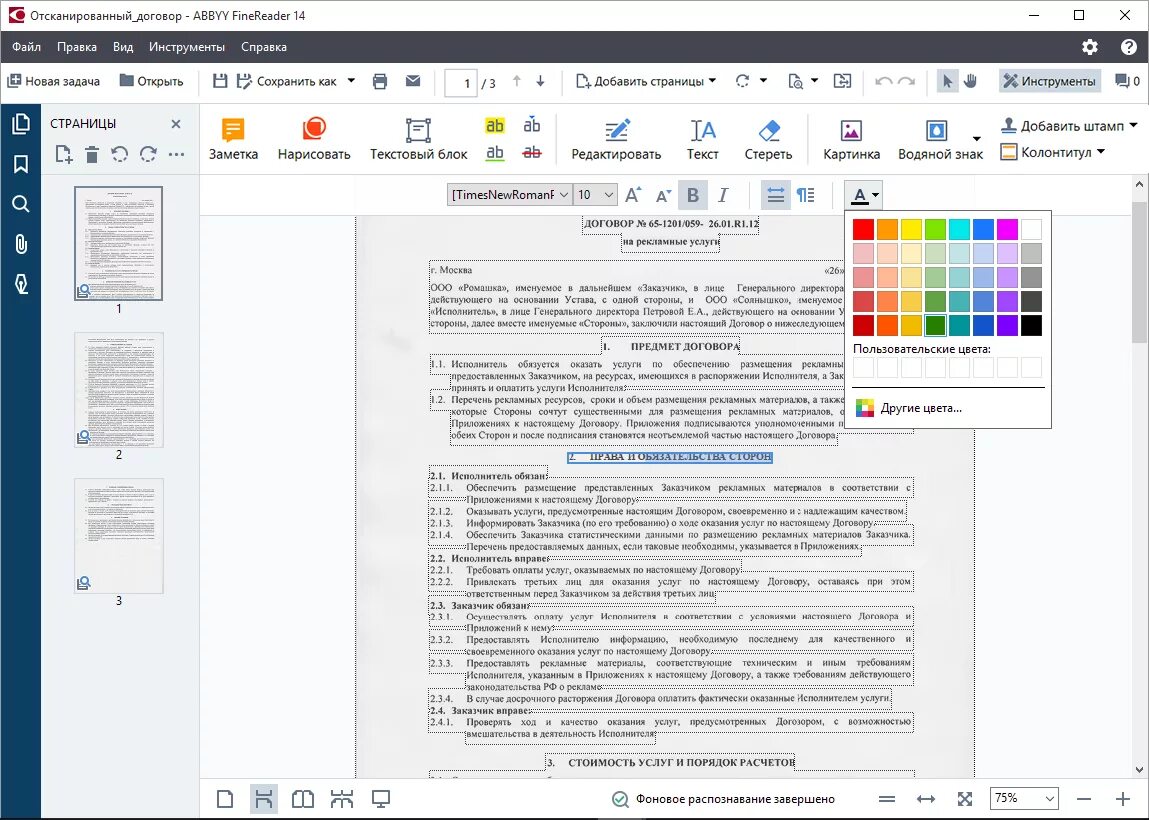1149x820 pixels.
Task: Pick the selected dark green swatch
Action: (935, 325)
